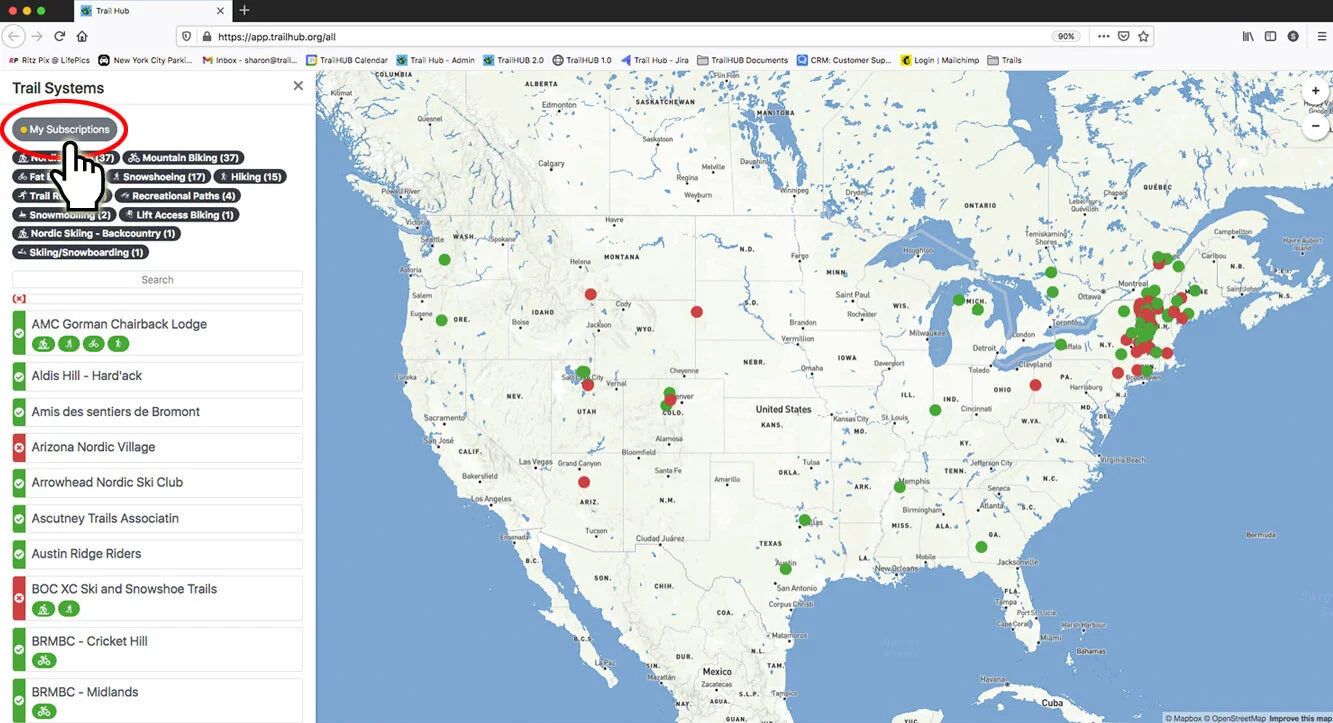Click the red status icon for Arizona Nordic Village

19,447
